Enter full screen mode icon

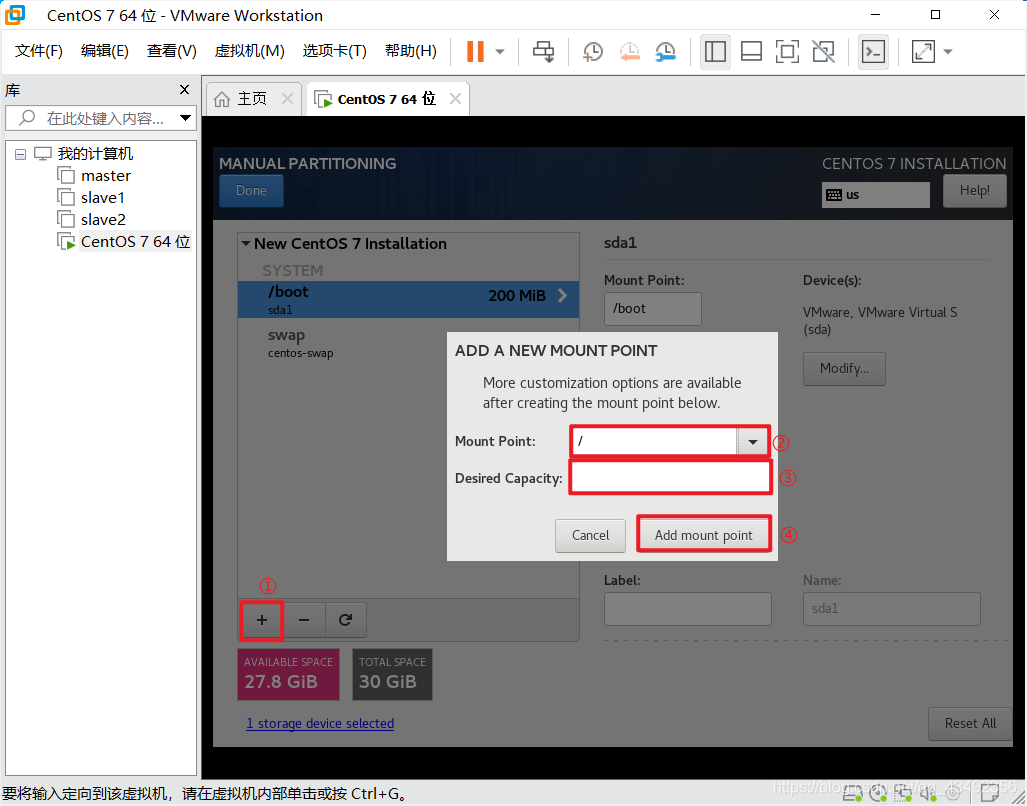tap(787, 51)
